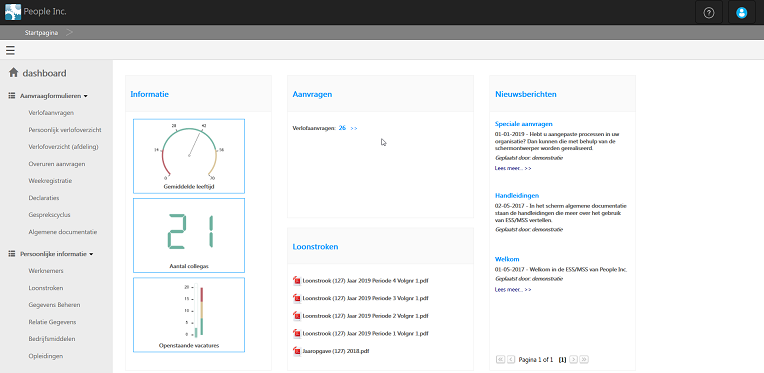Open PDF icon for Jaaropgave 2018
The image size is (764, 373).
pyautogui.click(x=297, y=351)
